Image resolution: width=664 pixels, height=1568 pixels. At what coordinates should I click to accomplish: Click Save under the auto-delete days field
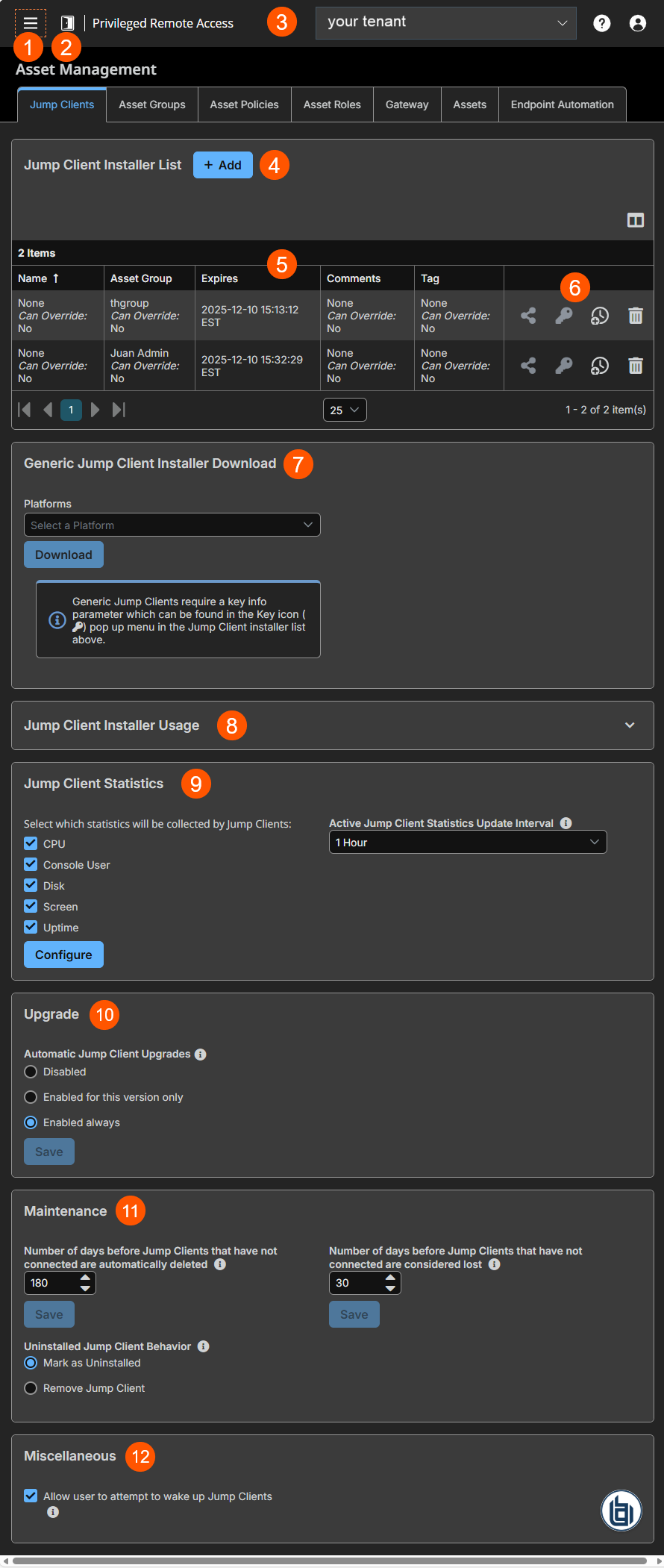coord(49,1314)
